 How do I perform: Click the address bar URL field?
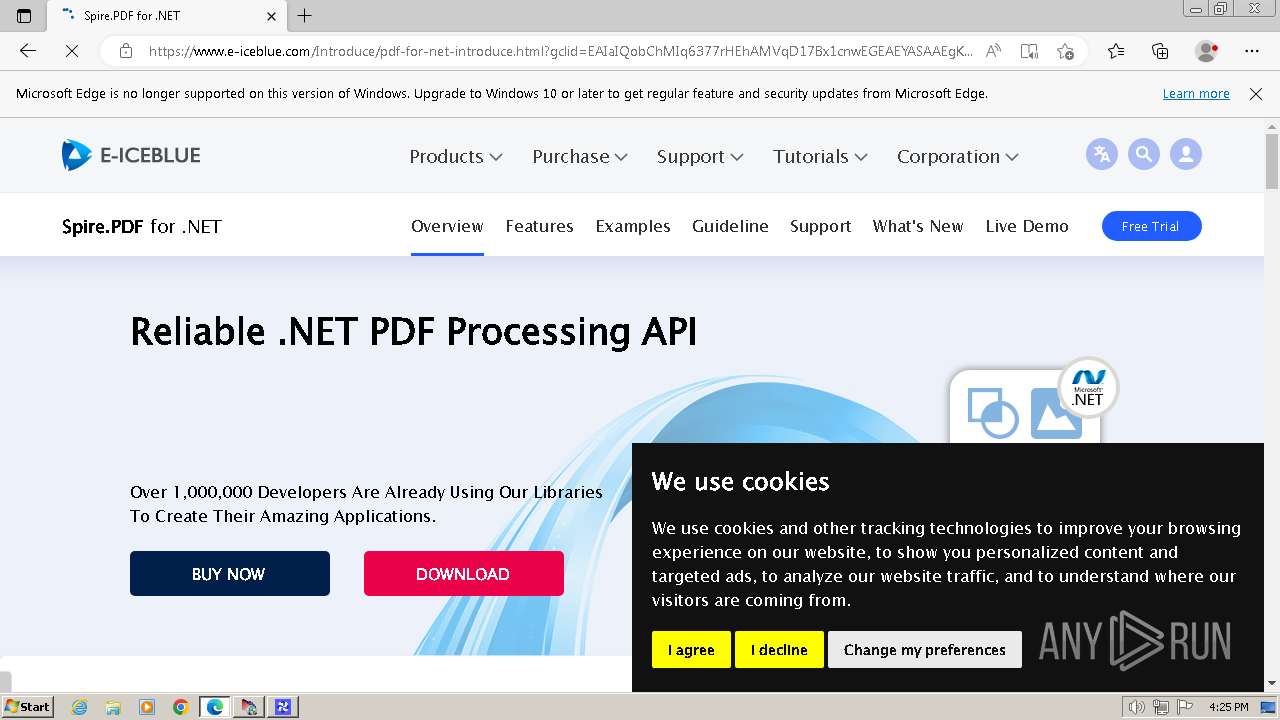tap(560, 51)
